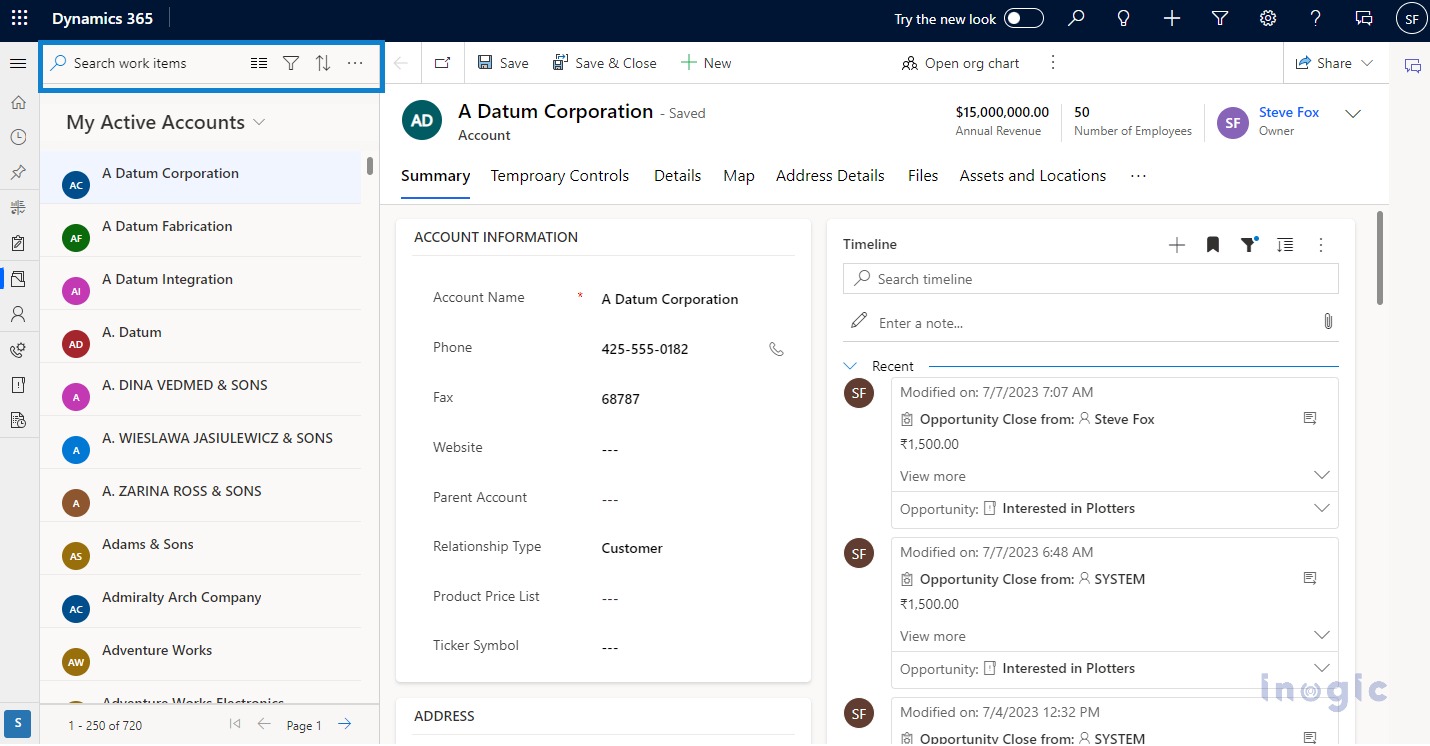This screenshot has height=746, width=1430.
Task: Switch to the Details tab
Action: coord(677,176)
